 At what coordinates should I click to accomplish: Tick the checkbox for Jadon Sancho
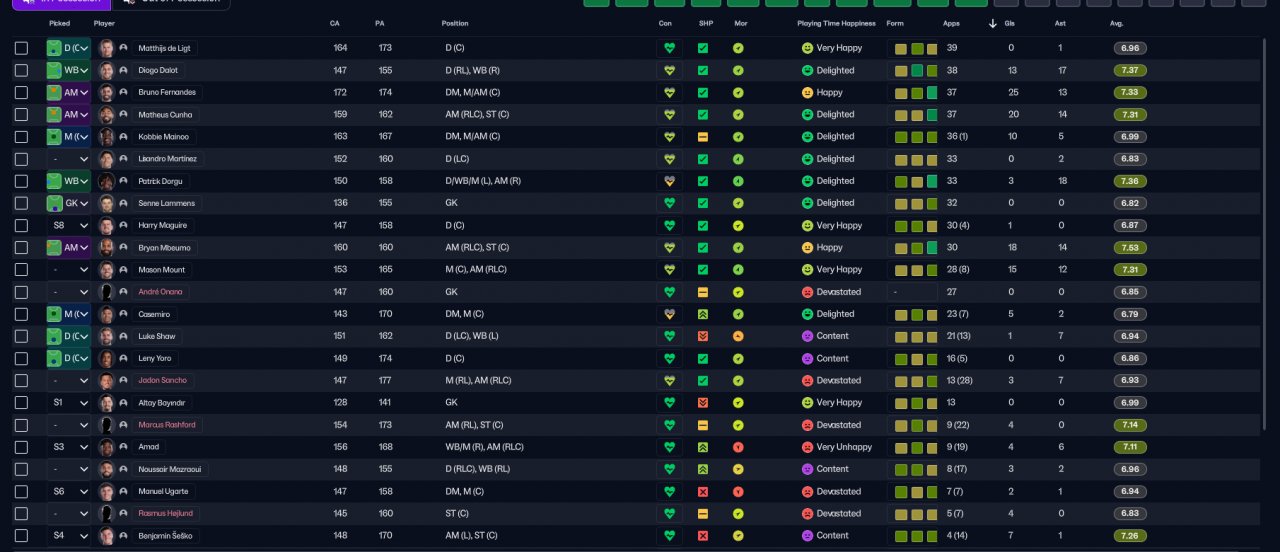click(x=21, y=380)
